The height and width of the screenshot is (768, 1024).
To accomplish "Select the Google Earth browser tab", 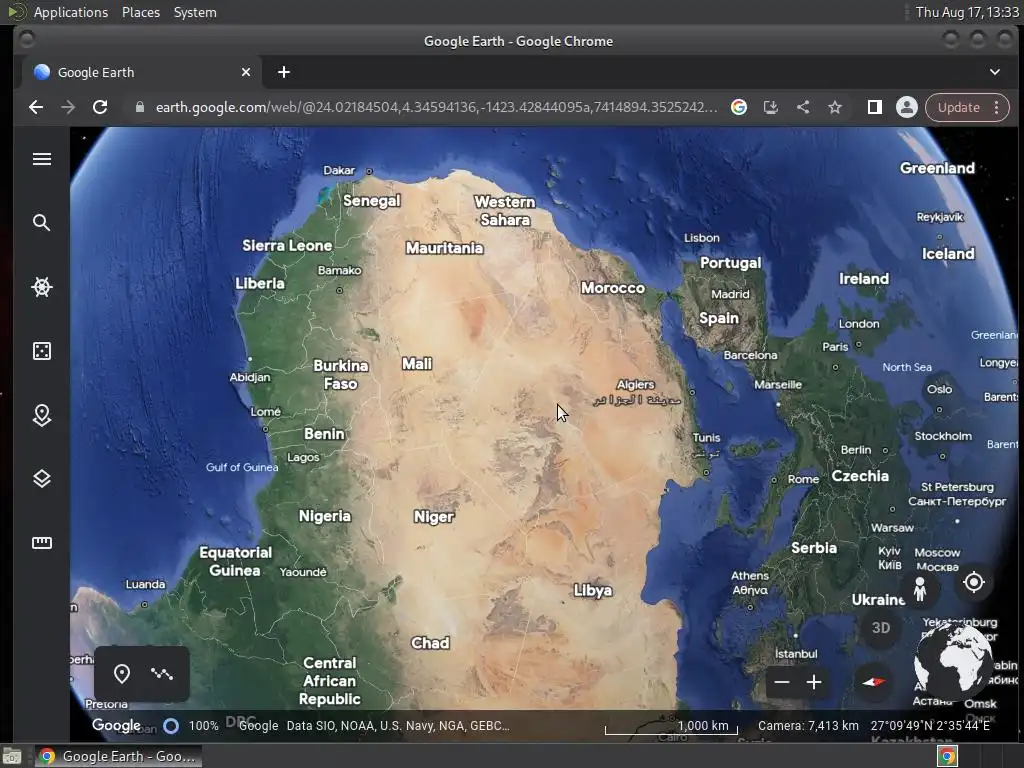I will coord(142,72).
